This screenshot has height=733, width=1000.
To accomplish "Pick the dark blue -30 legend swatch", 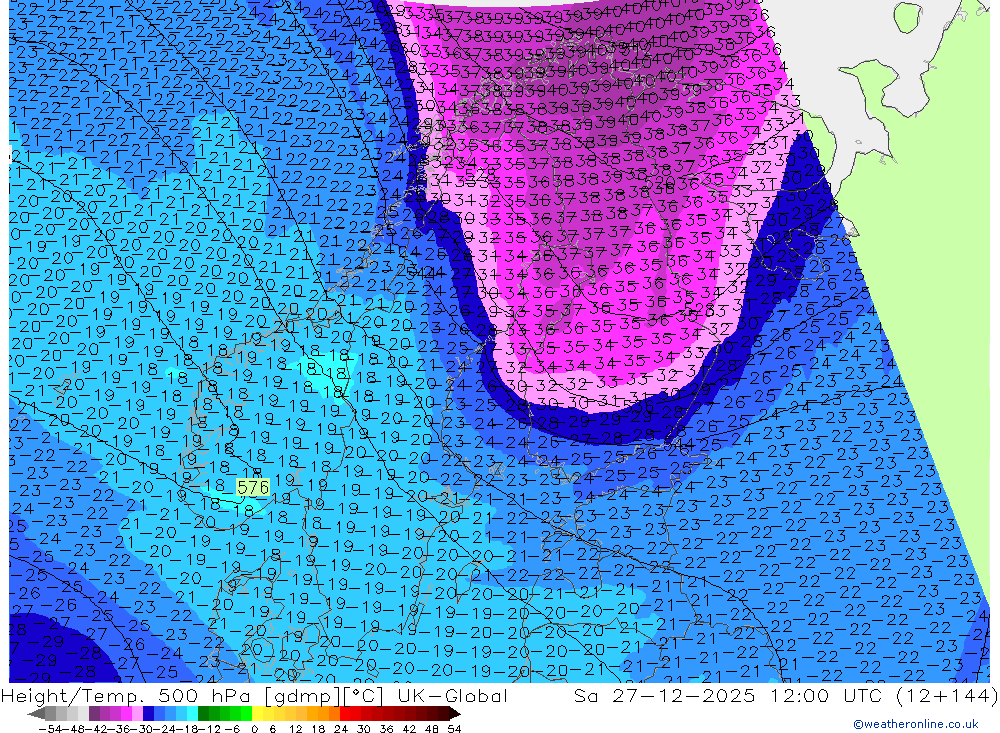I will [x=149, y=714].
